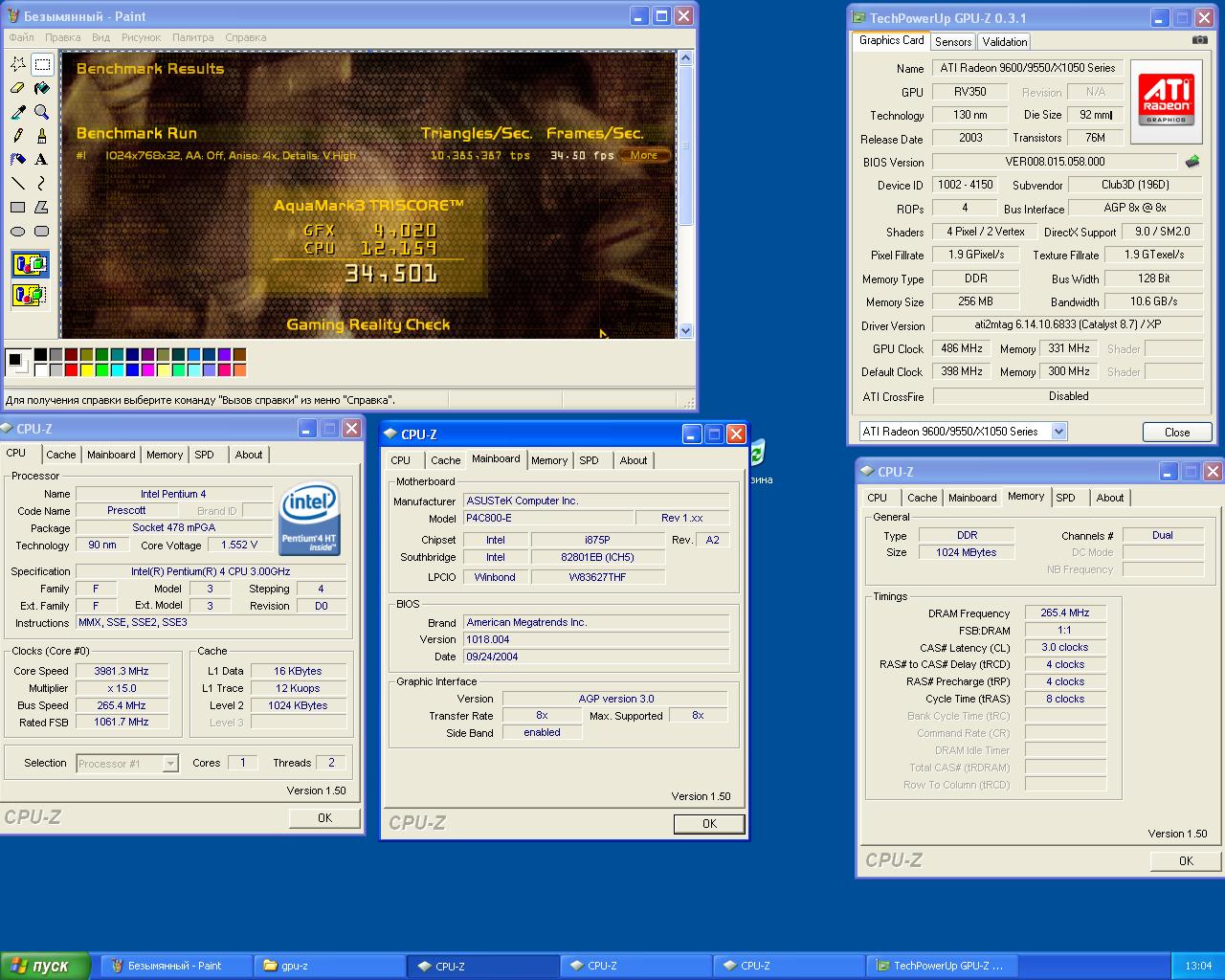
Task: Switch to Безымянный - Paint taskbar item
Action: 175,966
